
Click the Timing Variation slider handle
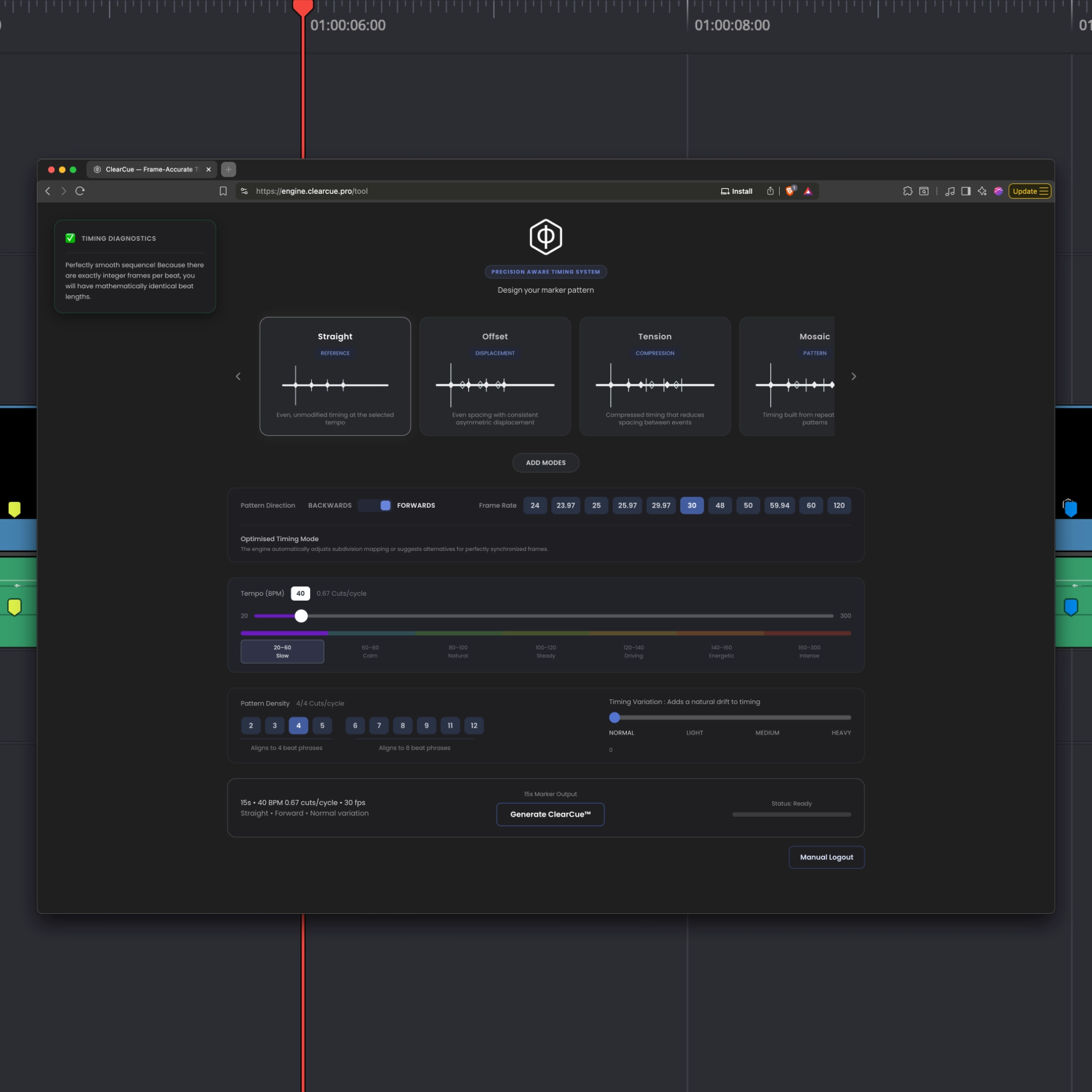614,717
